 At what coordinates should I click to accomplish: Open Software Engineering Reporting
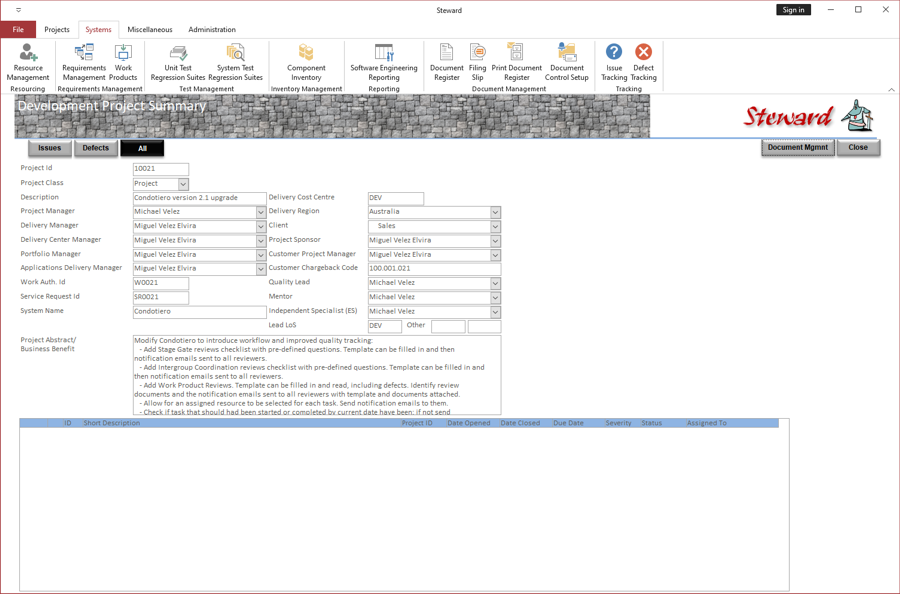click(384, 62)
